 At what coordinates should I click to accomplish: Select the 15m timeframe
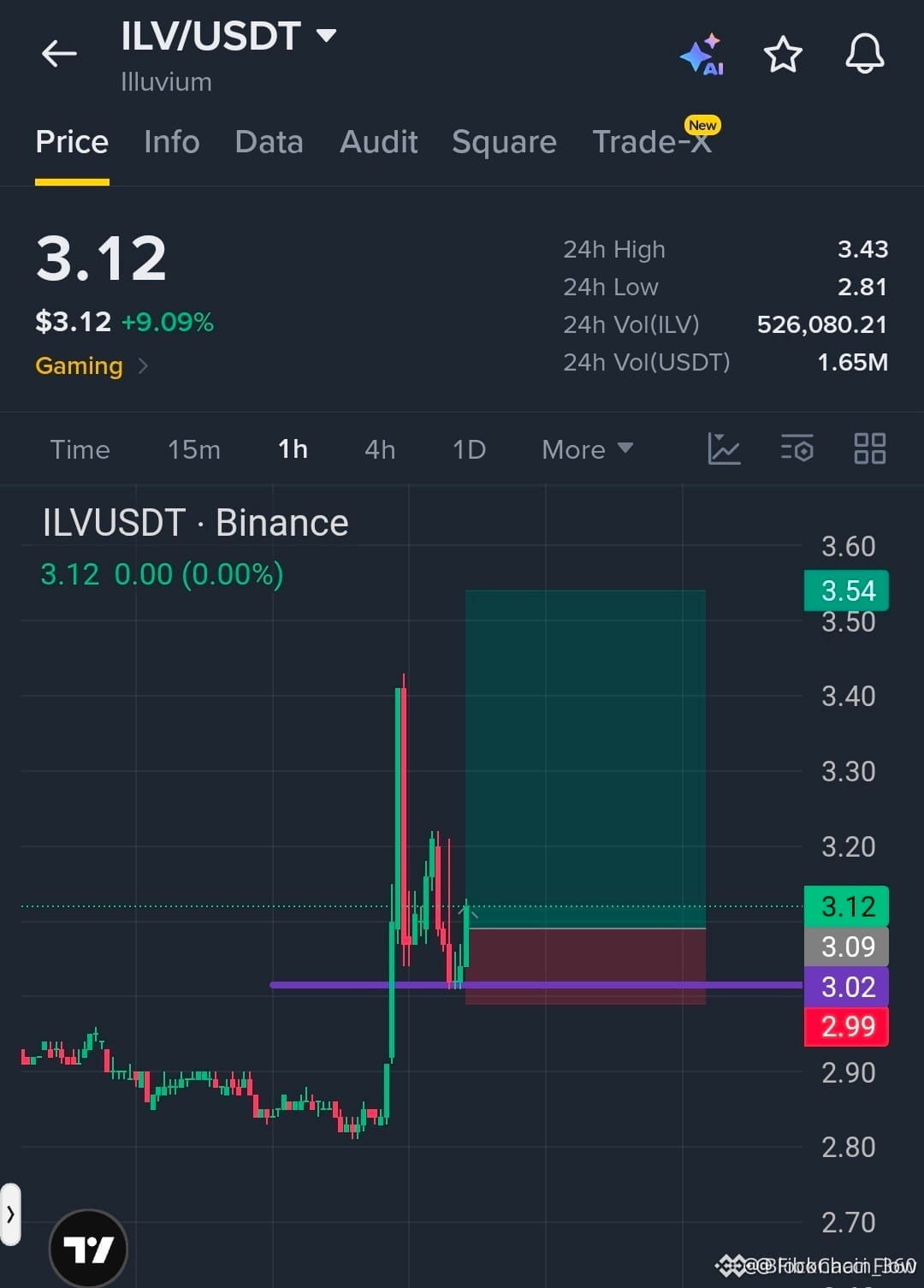194,449
